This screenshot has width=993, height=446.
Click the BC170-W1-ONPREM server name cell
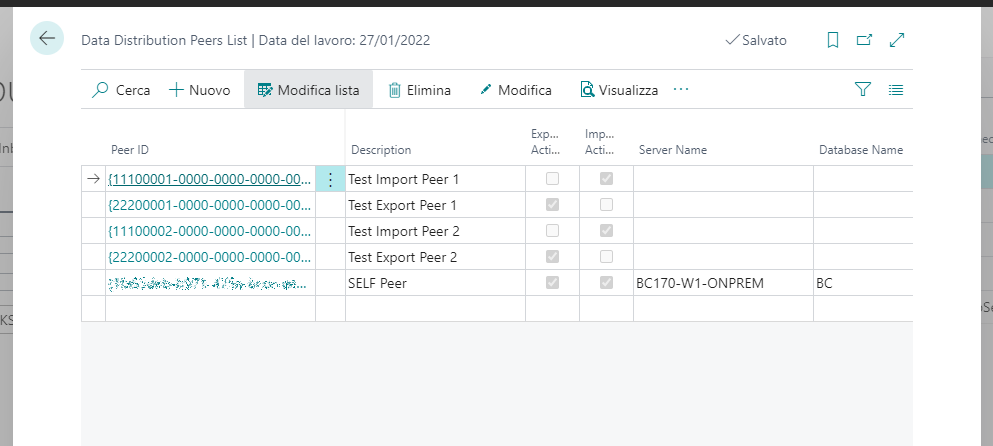[700, 283]
